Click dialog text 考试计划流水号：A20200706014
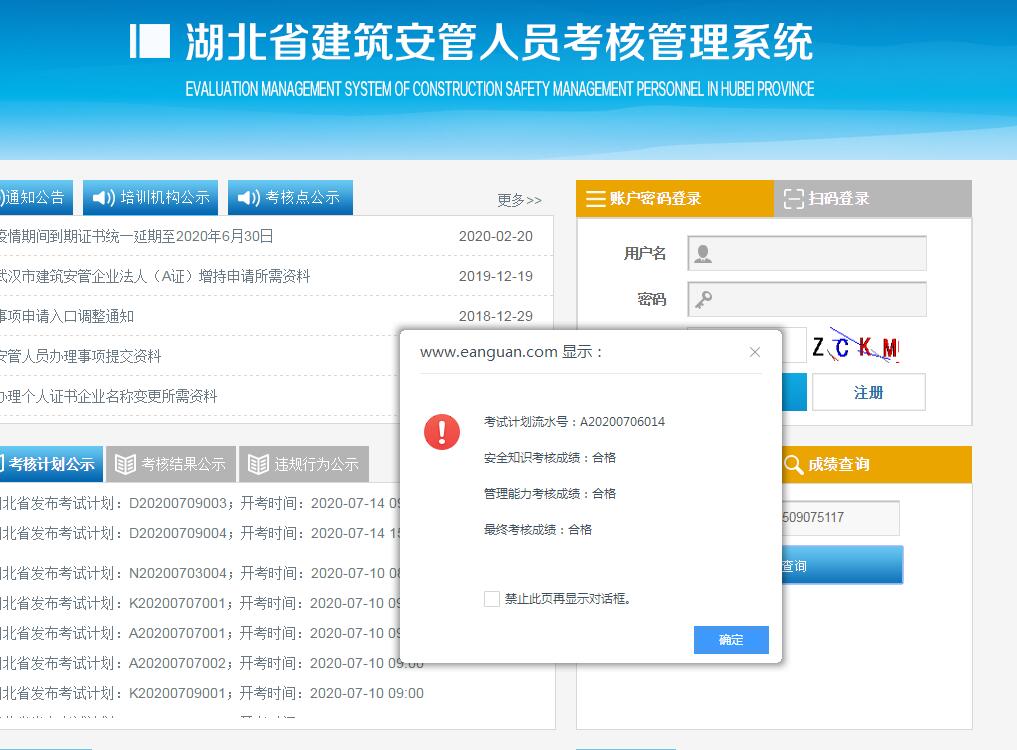 click(574, 422)
